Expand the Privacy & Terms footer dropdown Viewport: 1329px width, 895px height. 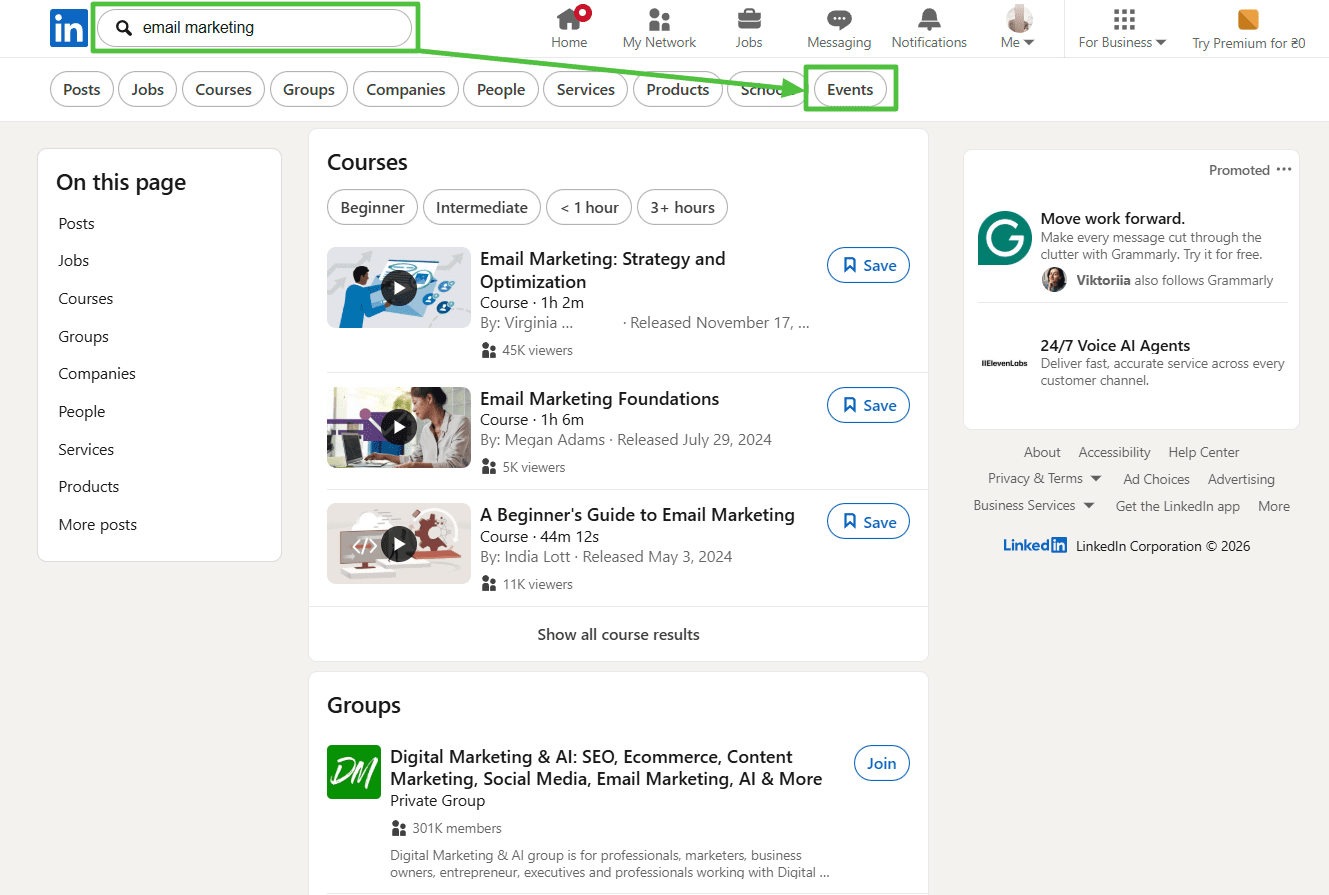(1044, 479)
